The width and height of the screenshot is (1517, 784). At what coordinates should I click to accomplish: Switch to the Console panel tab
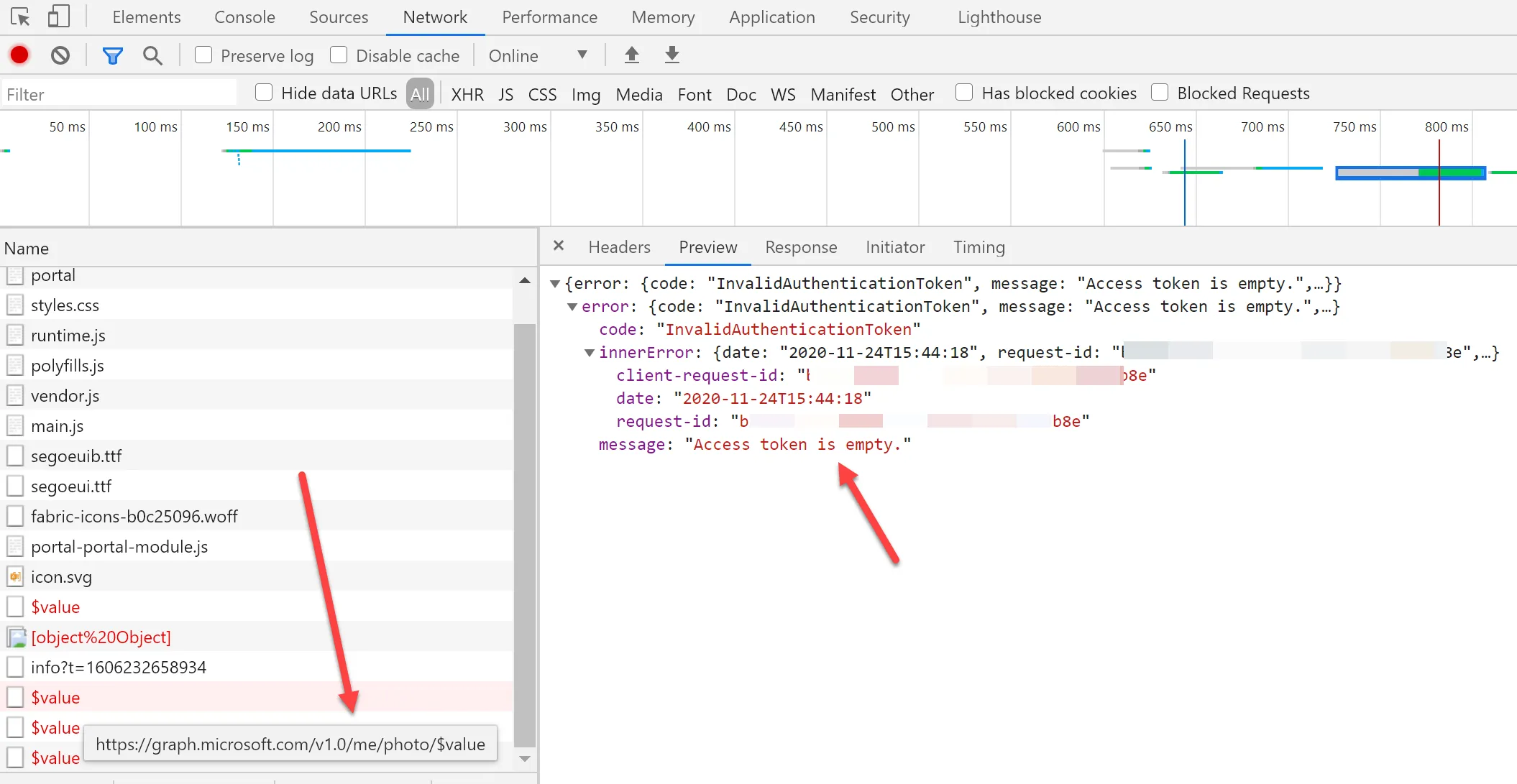click(244, 17)
